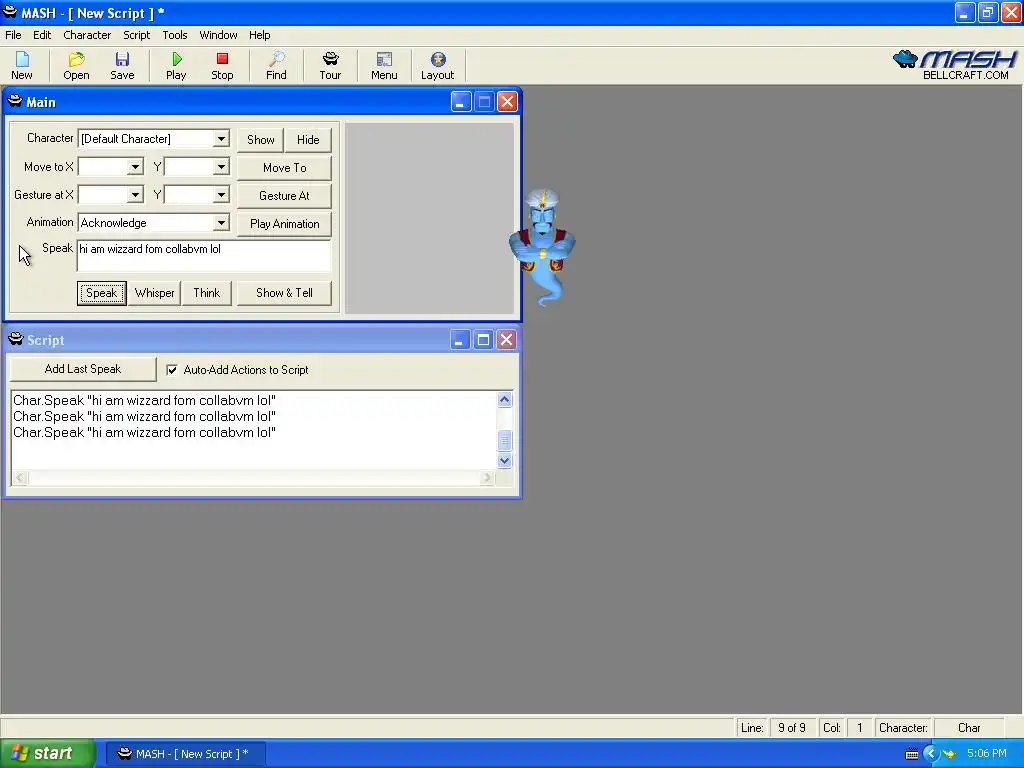1024x768 pixels.
Task: Click the script scrollbar down arrow
Action: click(x=504, y=460)
